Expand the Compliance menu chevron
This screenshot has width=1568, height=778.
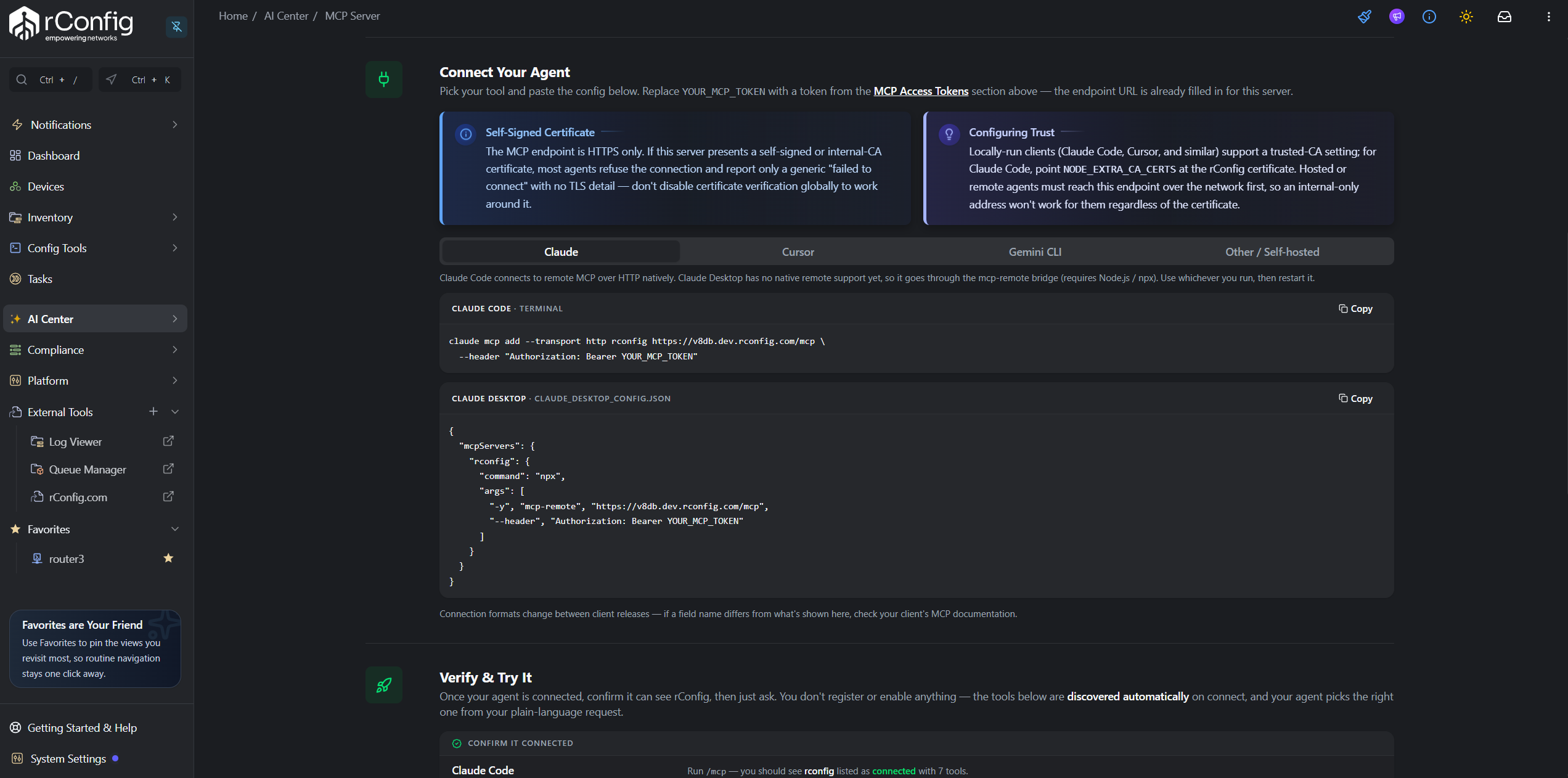click(175, 350)
